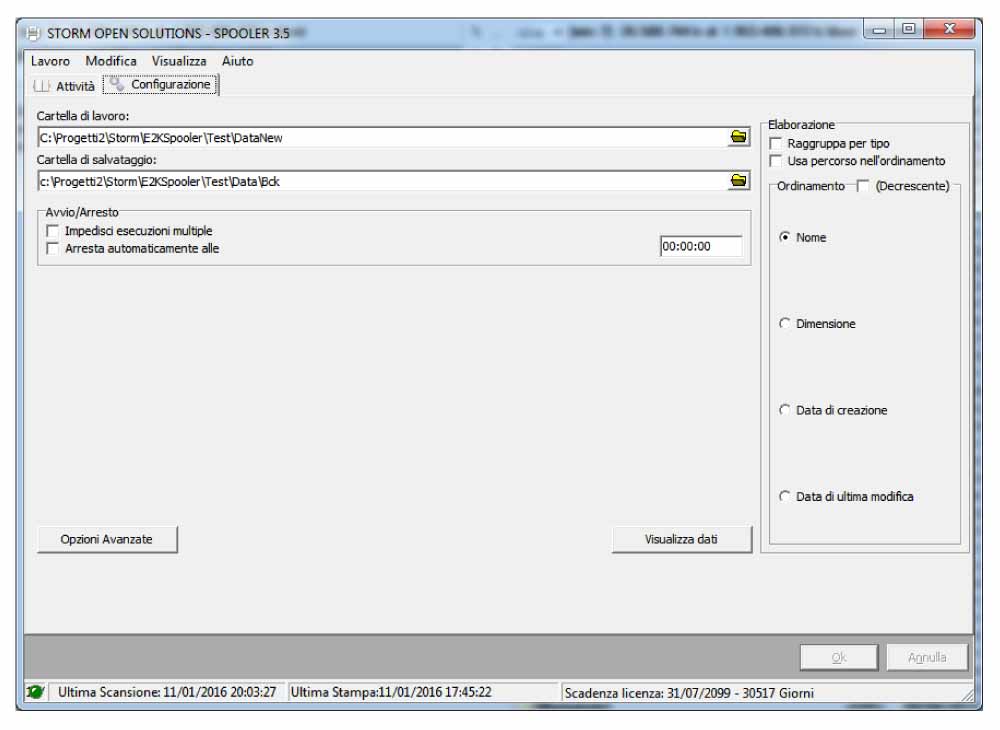Switch to the Attività tab
Image resolution: width=1000 pixels, height=730 pixels.
(64, 86)
